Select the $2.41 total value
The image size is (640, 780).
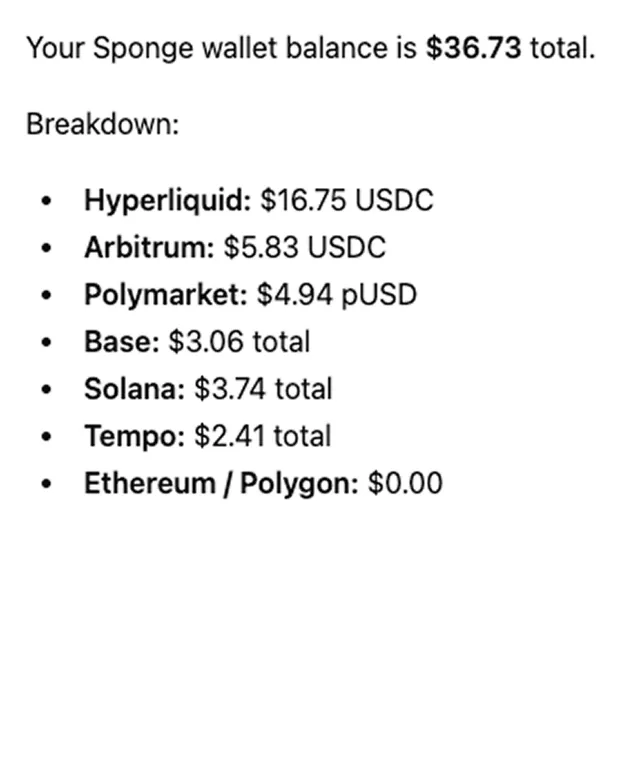263,436
